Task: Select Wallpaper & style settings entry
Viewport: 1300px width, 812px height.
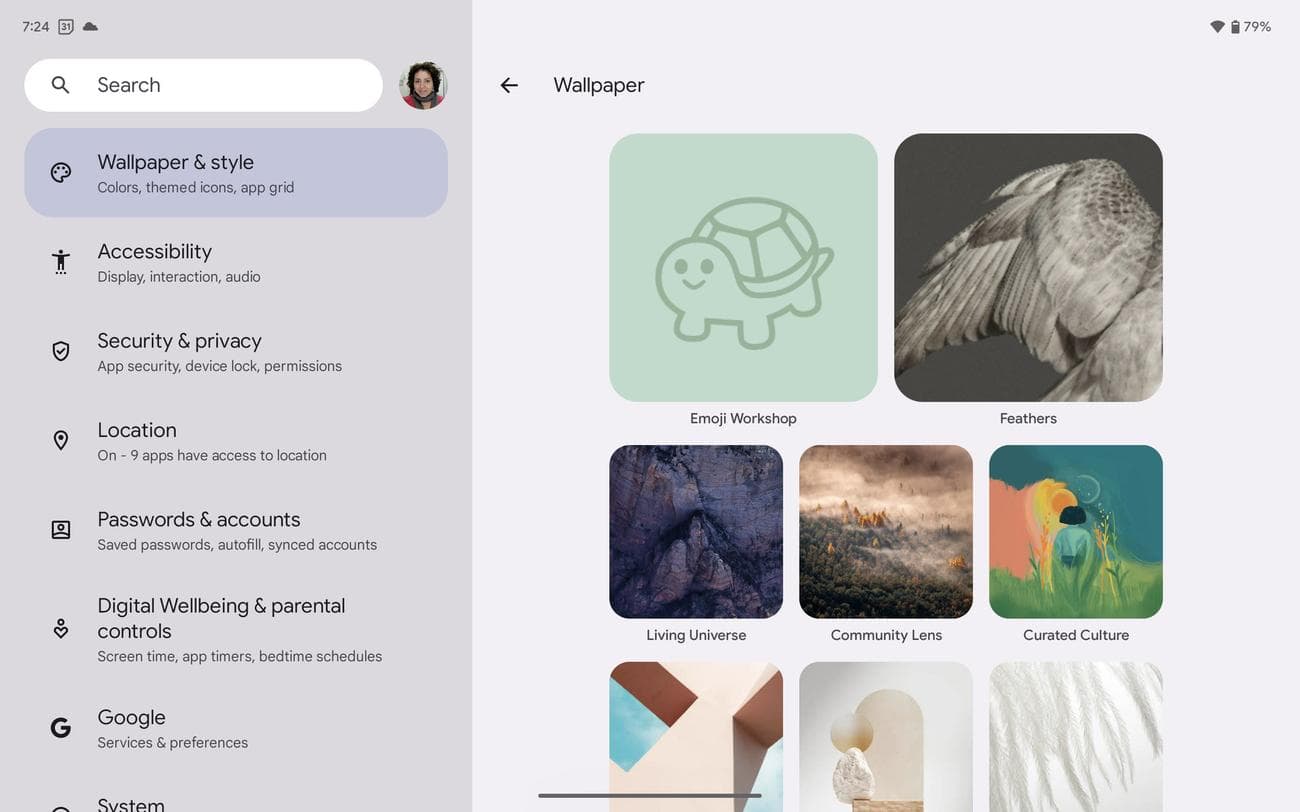Action: (x=236, y=173)
